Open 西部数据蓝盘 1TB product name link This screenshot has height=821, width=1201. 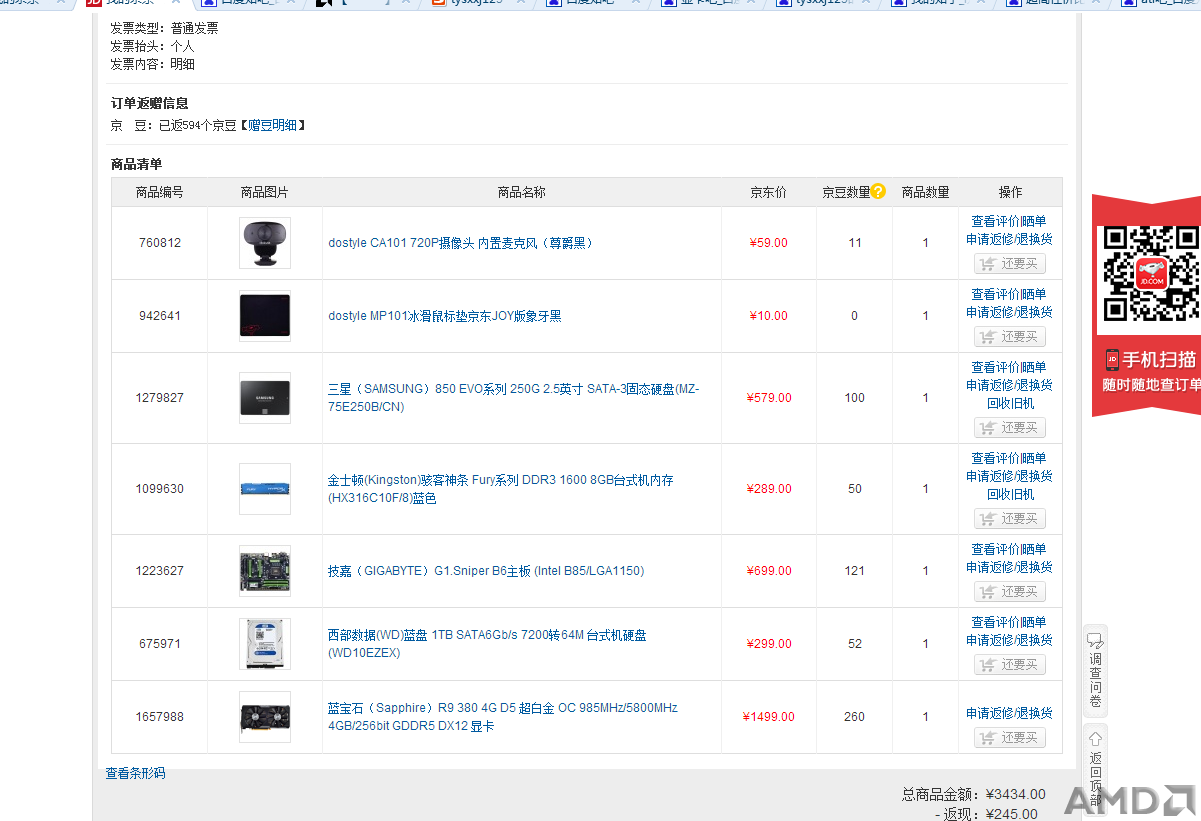point(488,644)
